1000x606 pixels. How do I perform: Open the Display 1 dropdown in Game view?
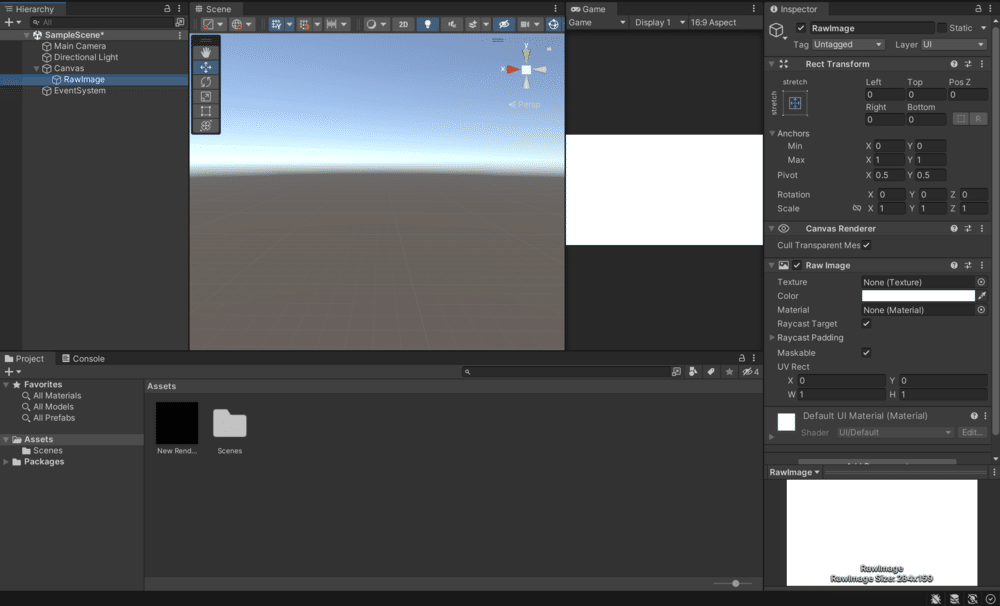[x=660, y=21]
